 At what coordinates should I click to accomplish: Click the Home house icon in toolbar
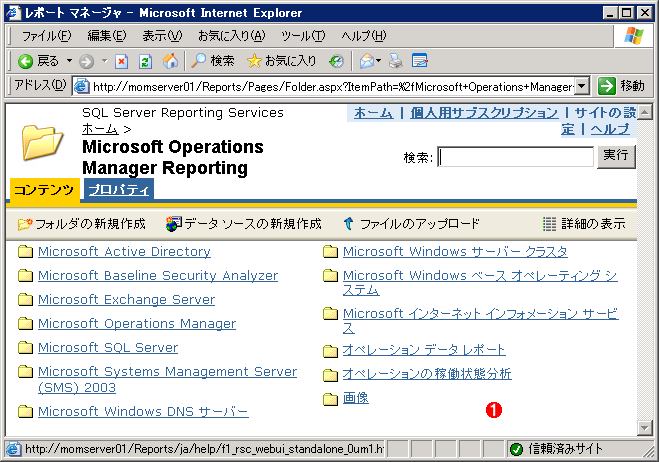point(170,61)
